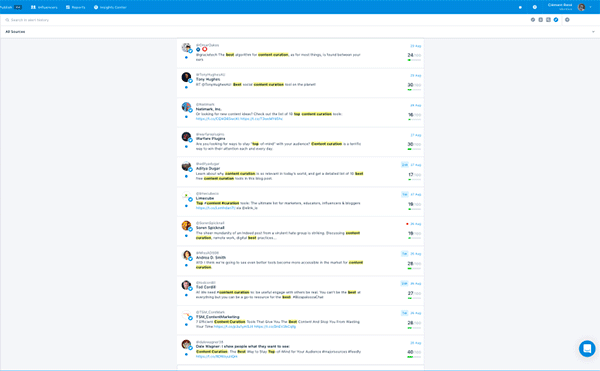Click the 40 score bar on Dale Wagner post
600x371 pixels.
414,357
